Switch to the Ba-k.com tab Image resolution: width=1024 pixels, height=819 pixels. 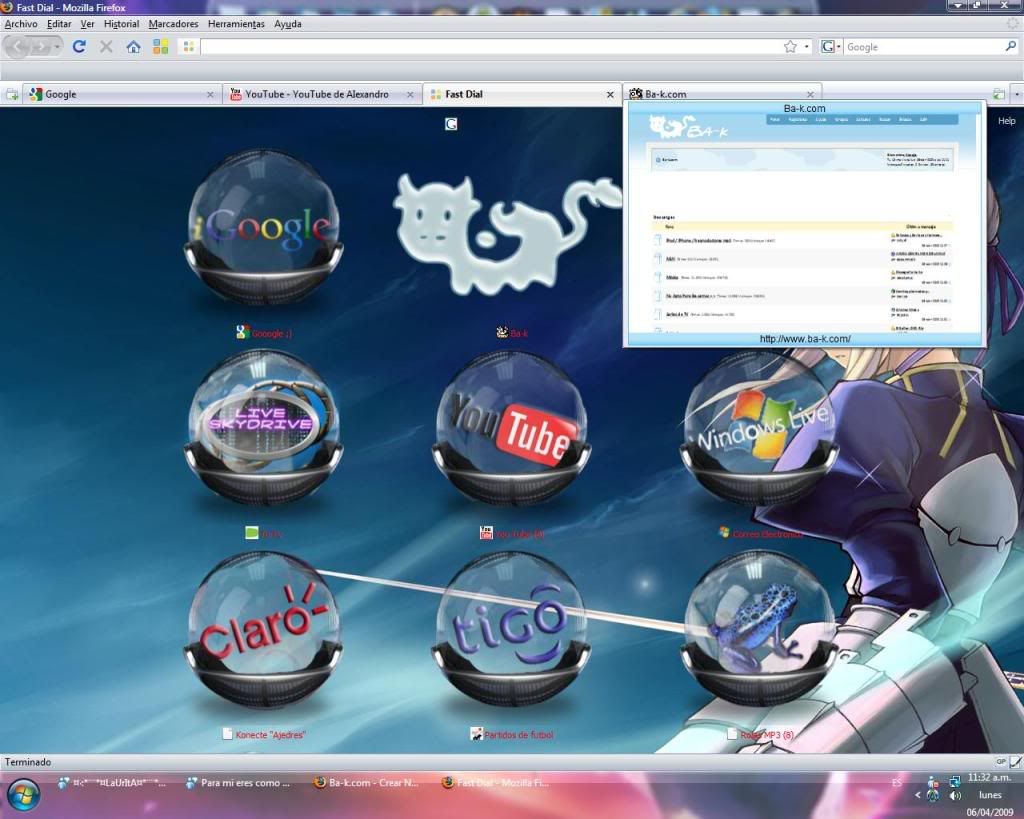[x=722, y=94]
